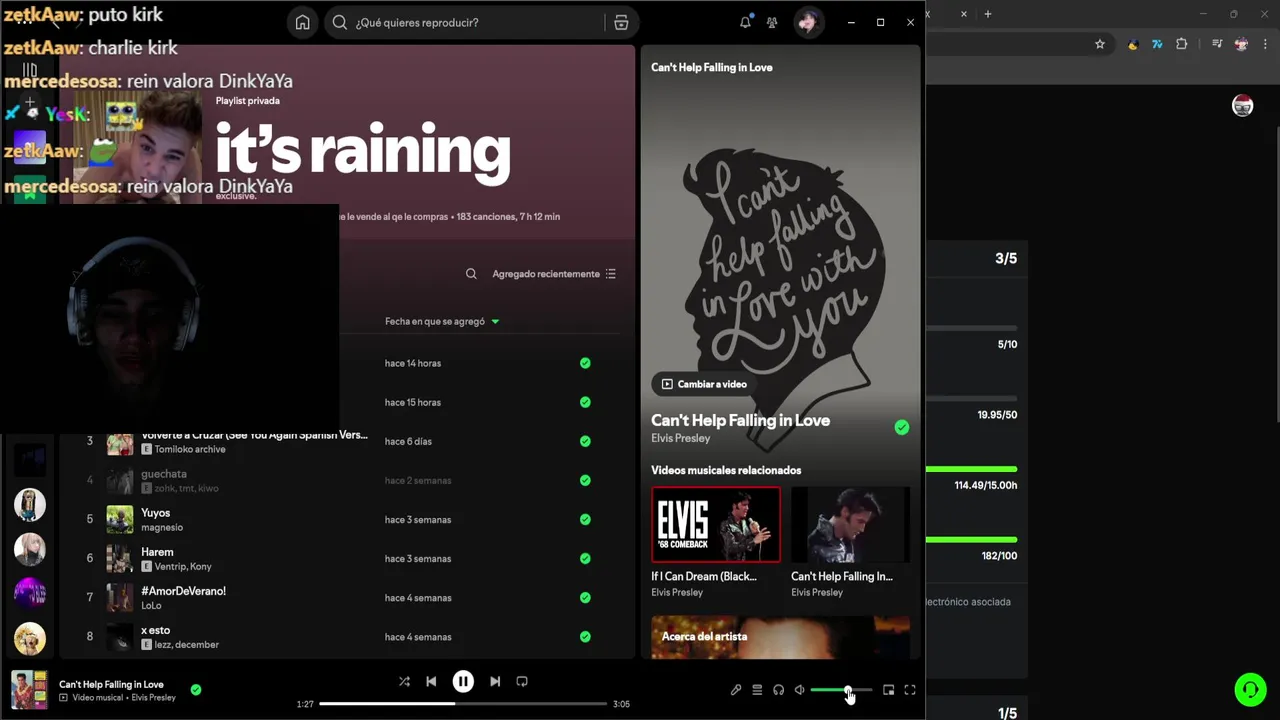
Task: Open Friend Activity icon next to the bell
Action: 772,22
